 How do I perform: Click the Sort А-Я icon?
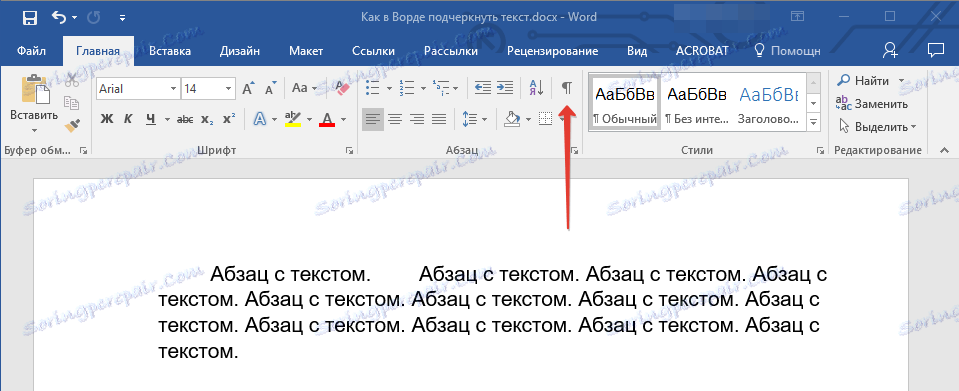536,88
